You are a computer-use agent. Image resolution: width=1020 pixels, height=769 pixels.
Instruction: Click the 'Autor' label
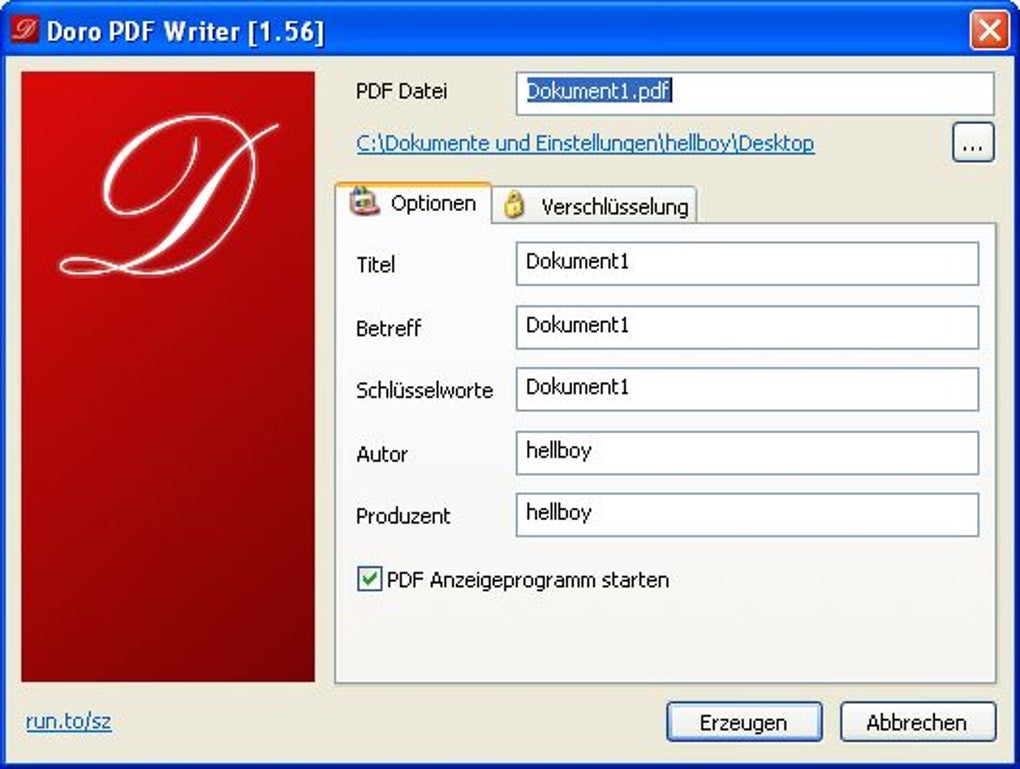[382, 453]
